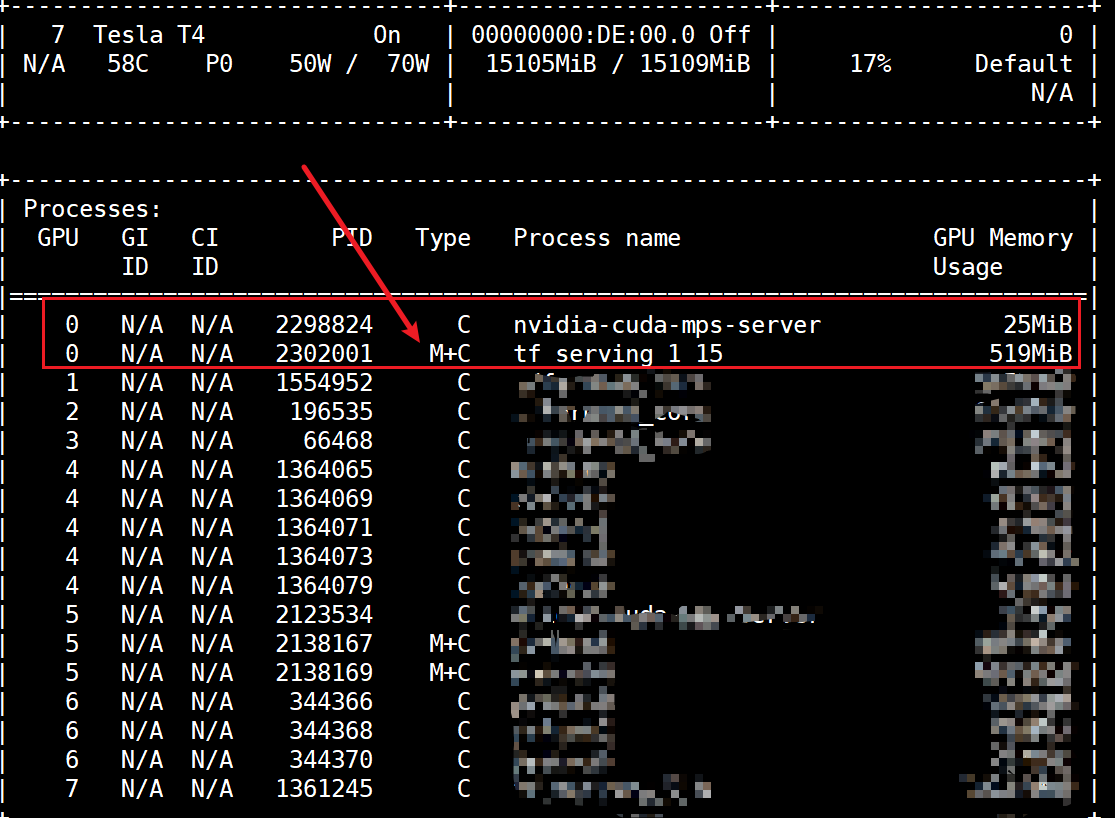Click type 'M+C' of PID 2138167

coord(449,644)
